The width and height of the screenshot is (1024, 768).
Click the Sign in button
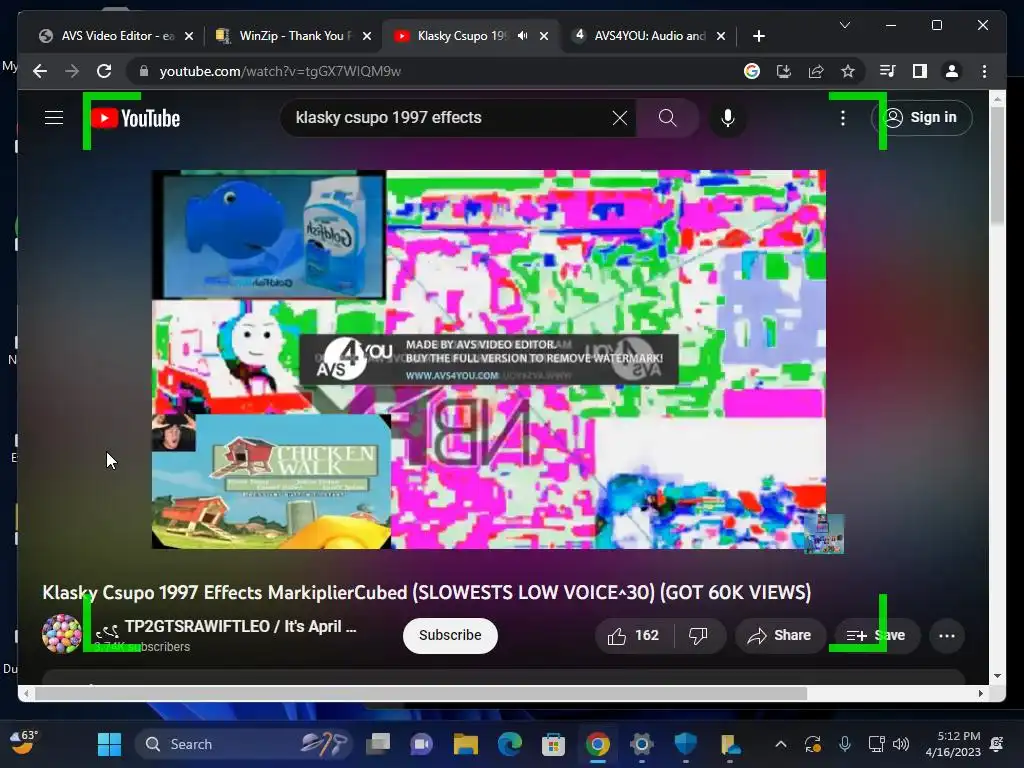coord(921,118)
